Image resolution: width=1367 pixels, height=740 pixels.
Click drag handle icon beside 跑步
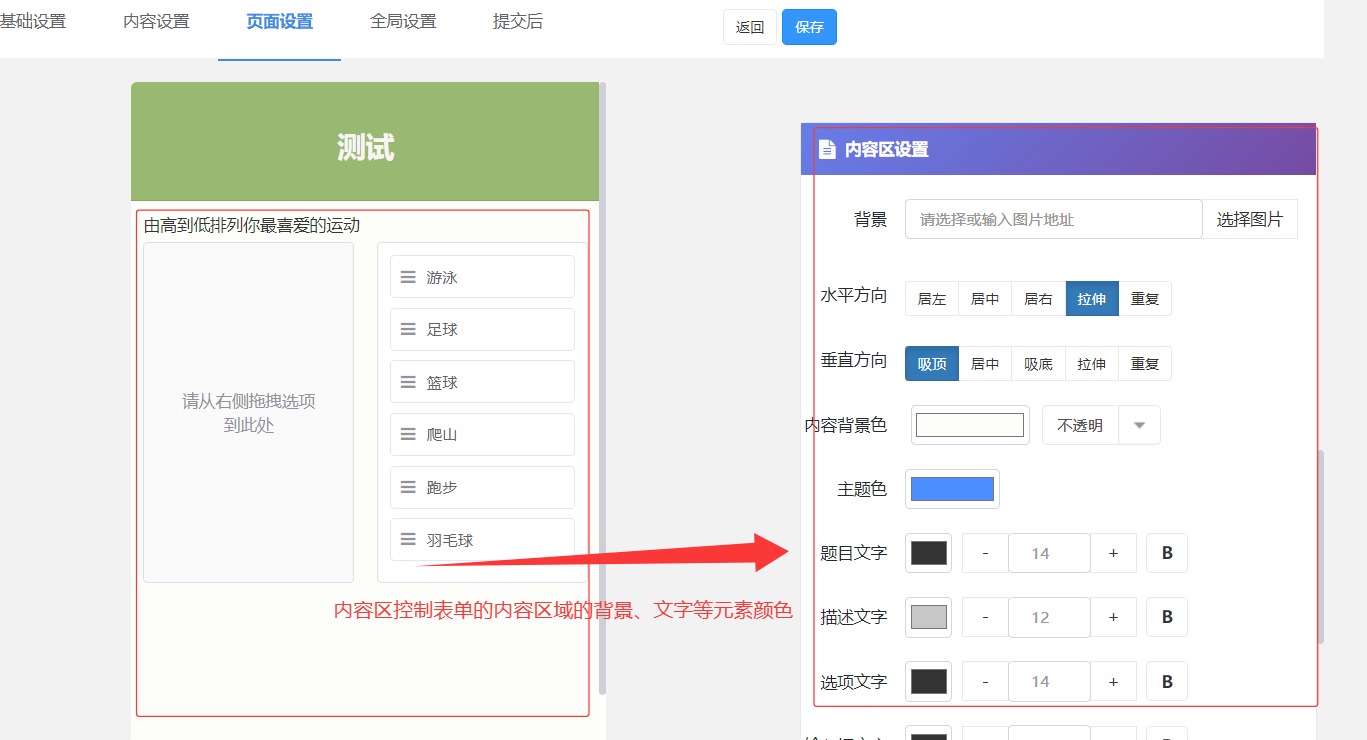(x=408, y=487)
